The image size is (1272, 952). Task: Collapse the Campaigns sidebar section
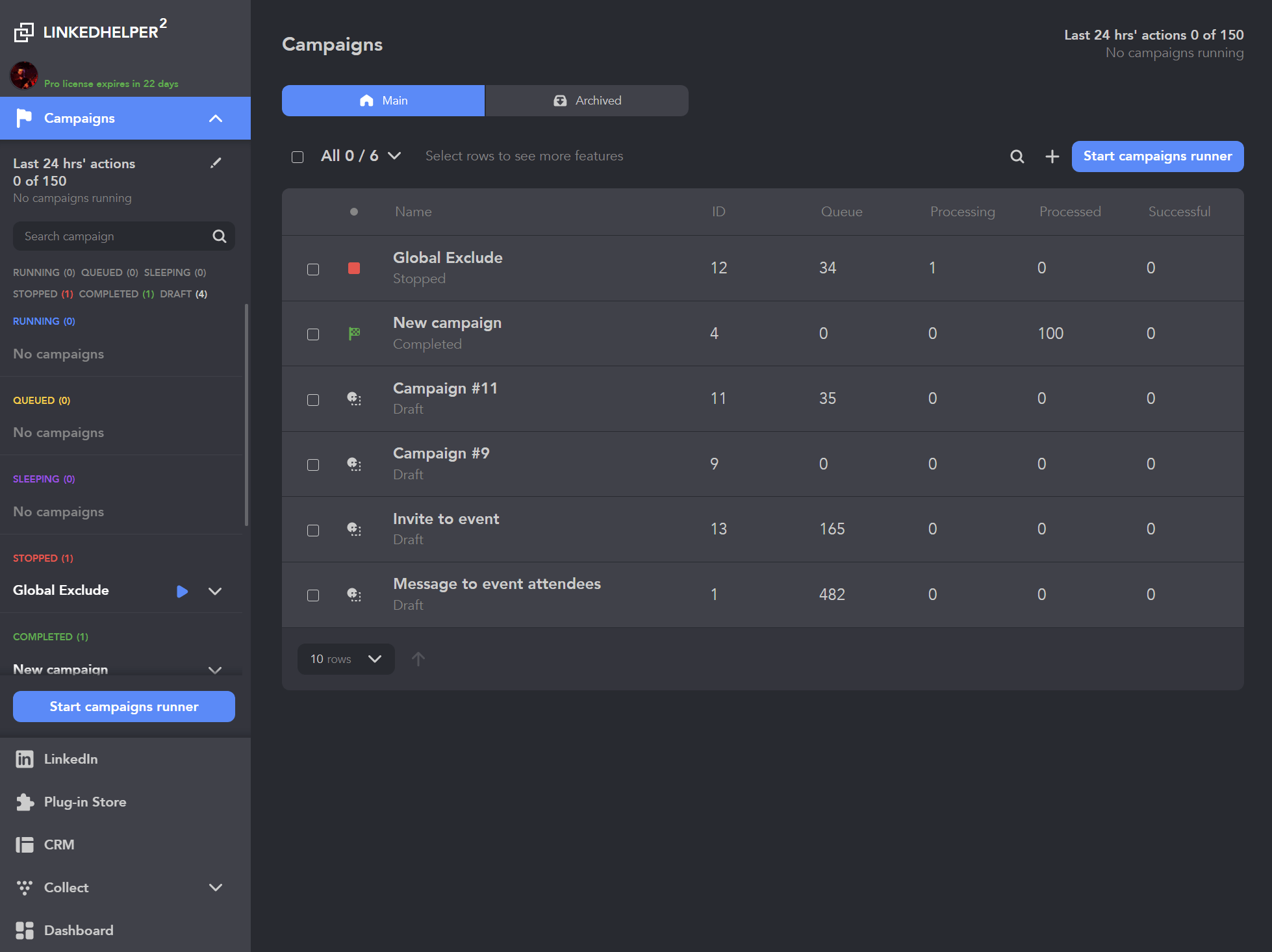click(215, 118)
